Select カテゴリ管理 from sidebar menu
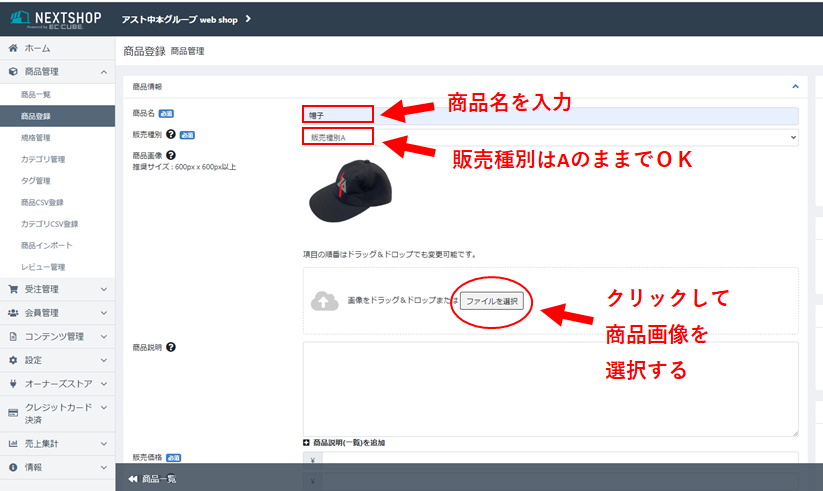 [43, 159]
